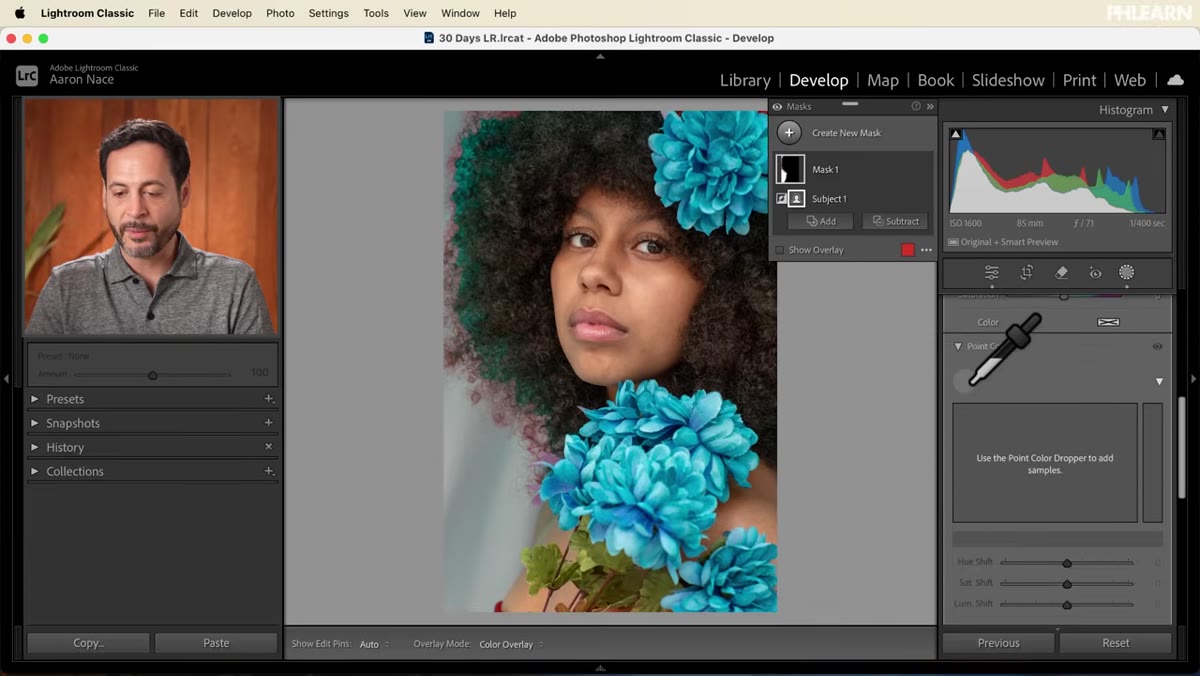This screenshot has width=1200, height=676.
Task: Switch to the Book module
Action: 936,80
